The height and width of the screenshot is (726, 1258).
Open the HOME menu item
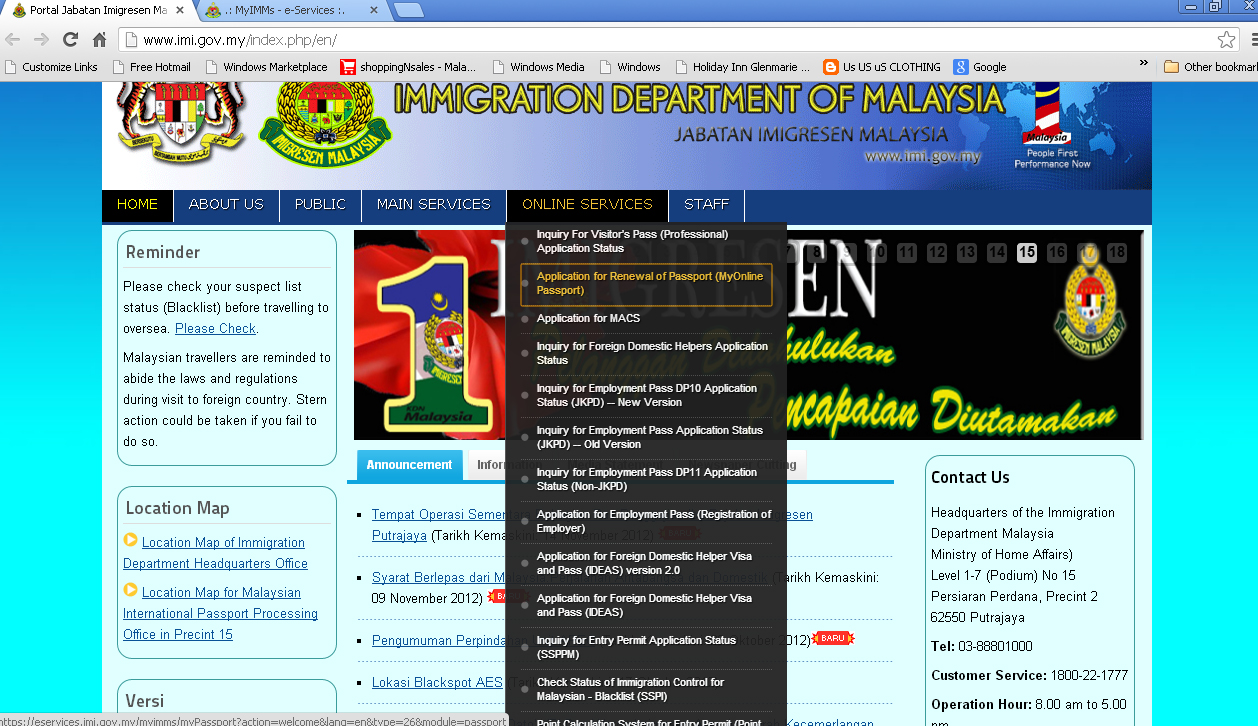click(137, 204)
